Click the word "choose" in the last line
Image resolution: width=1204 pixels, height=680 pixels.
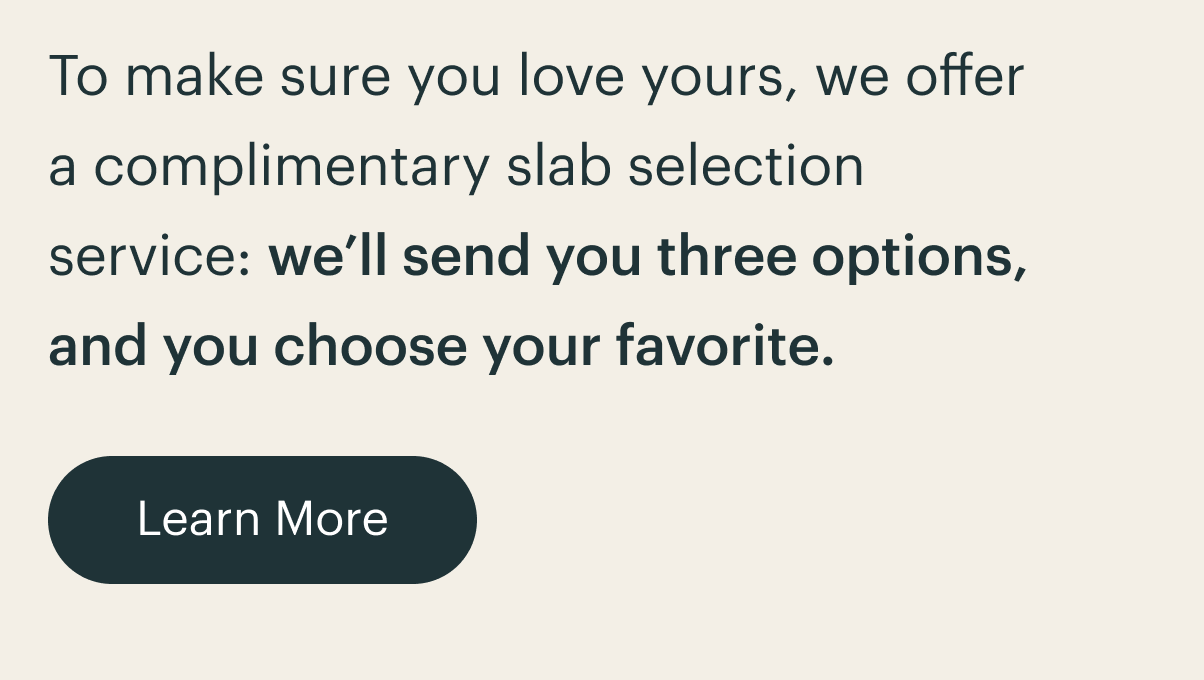[370, 346]
